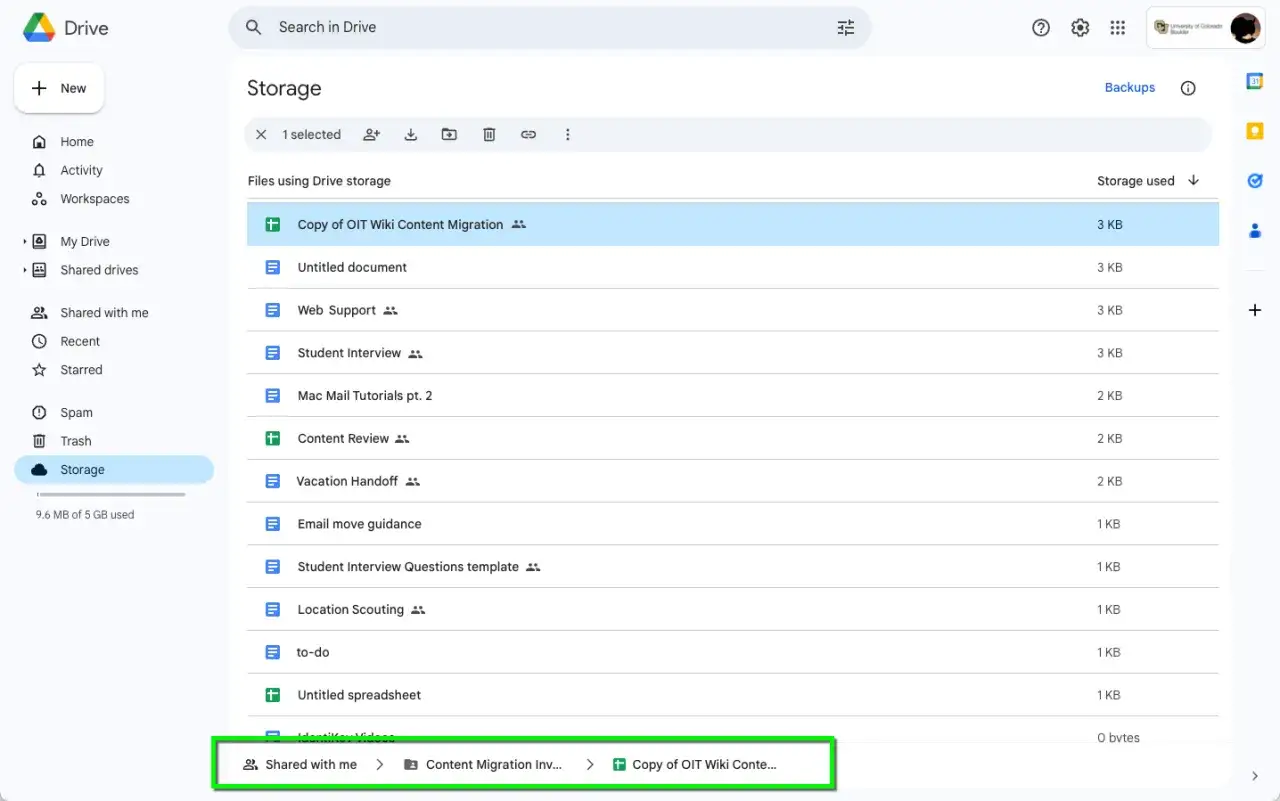Open Trash in sidebar
Screen dimensions: 1280x801
(x=114, y=441)
